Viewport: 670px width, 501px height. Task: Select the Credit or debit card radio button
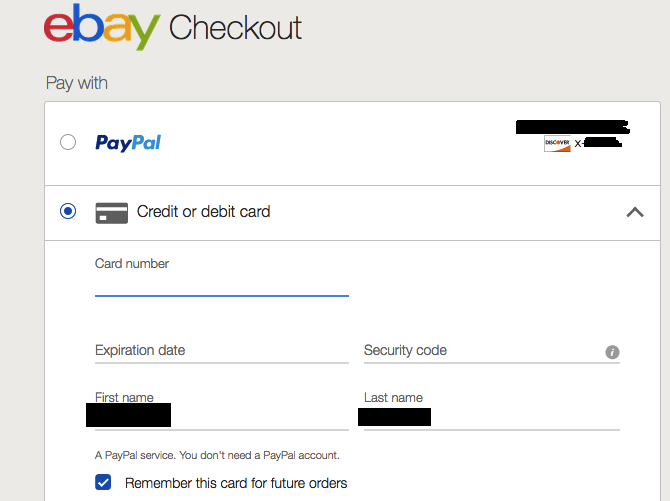click(x=68, y=211)
